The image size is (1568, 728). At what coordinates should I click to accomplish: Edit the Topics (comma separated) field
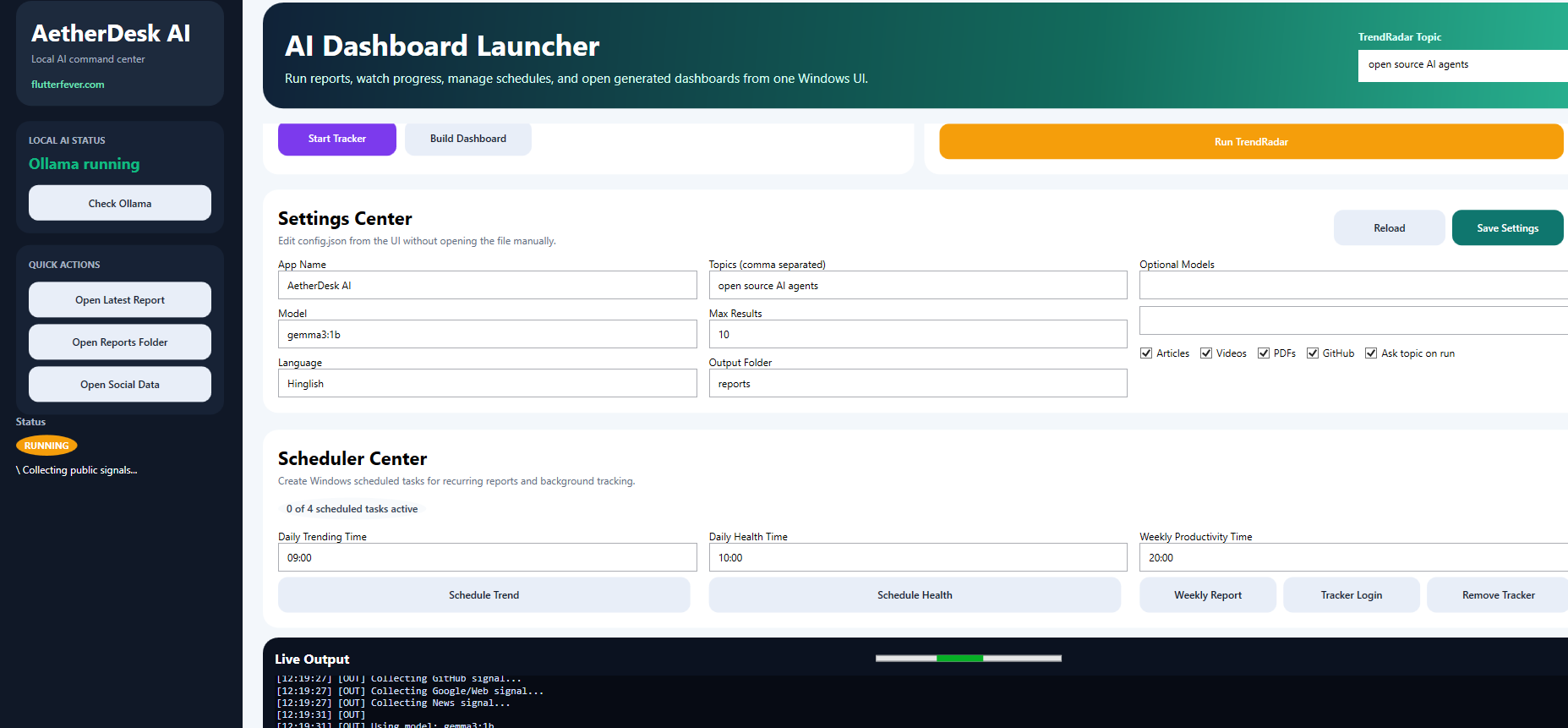click(918, 285)
